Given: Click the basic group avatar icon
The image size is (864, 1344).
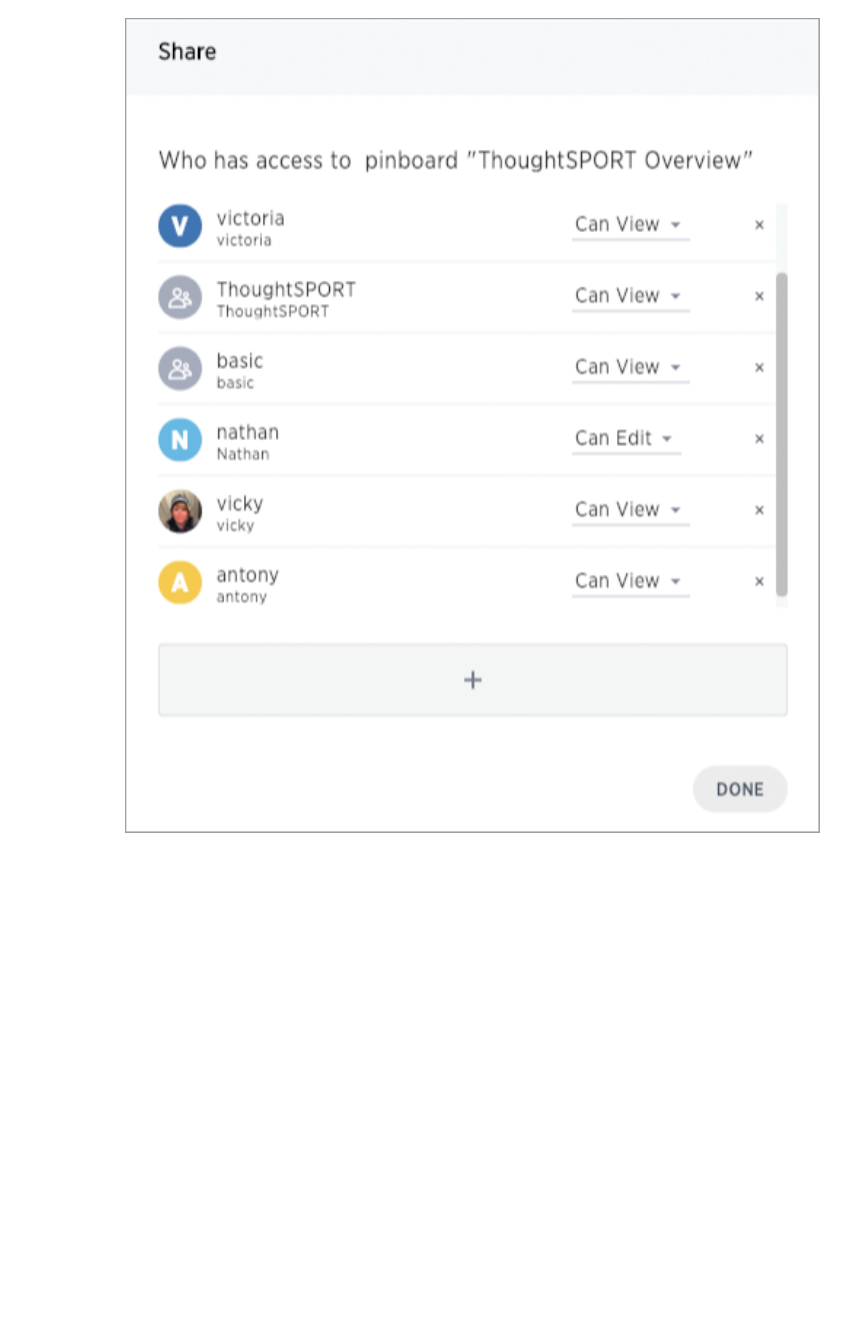Looking at the screenshot, I should click(x=180, y=369).
